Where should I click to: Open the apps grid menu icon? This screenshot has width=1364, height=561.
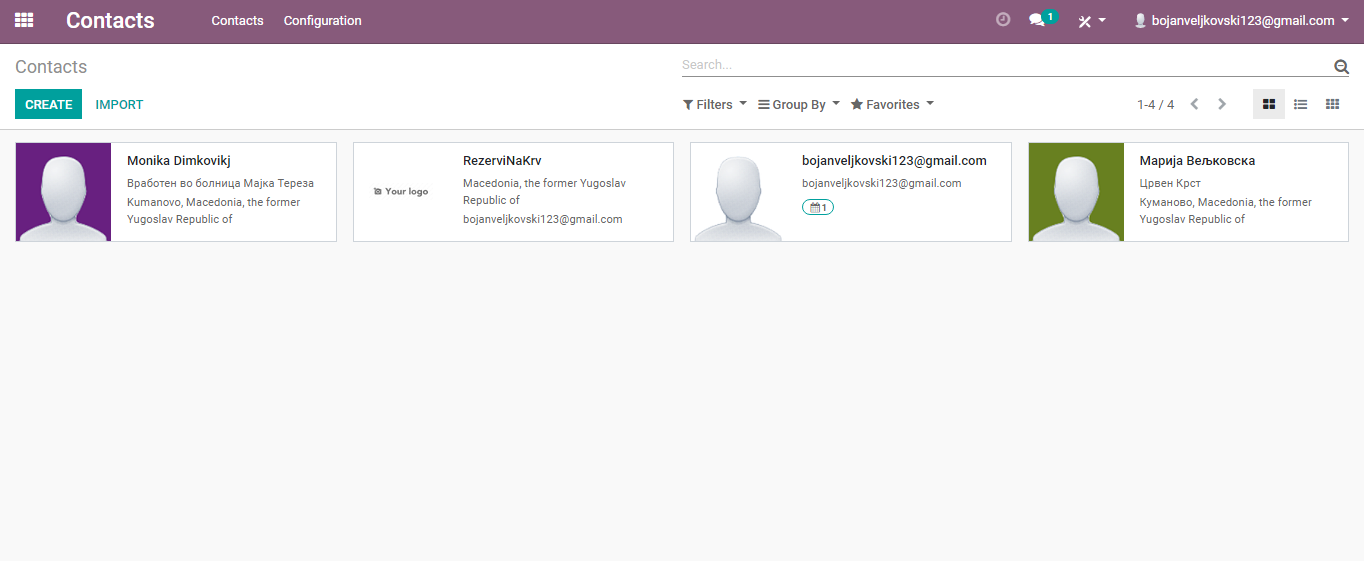click(x=24, y=20)
